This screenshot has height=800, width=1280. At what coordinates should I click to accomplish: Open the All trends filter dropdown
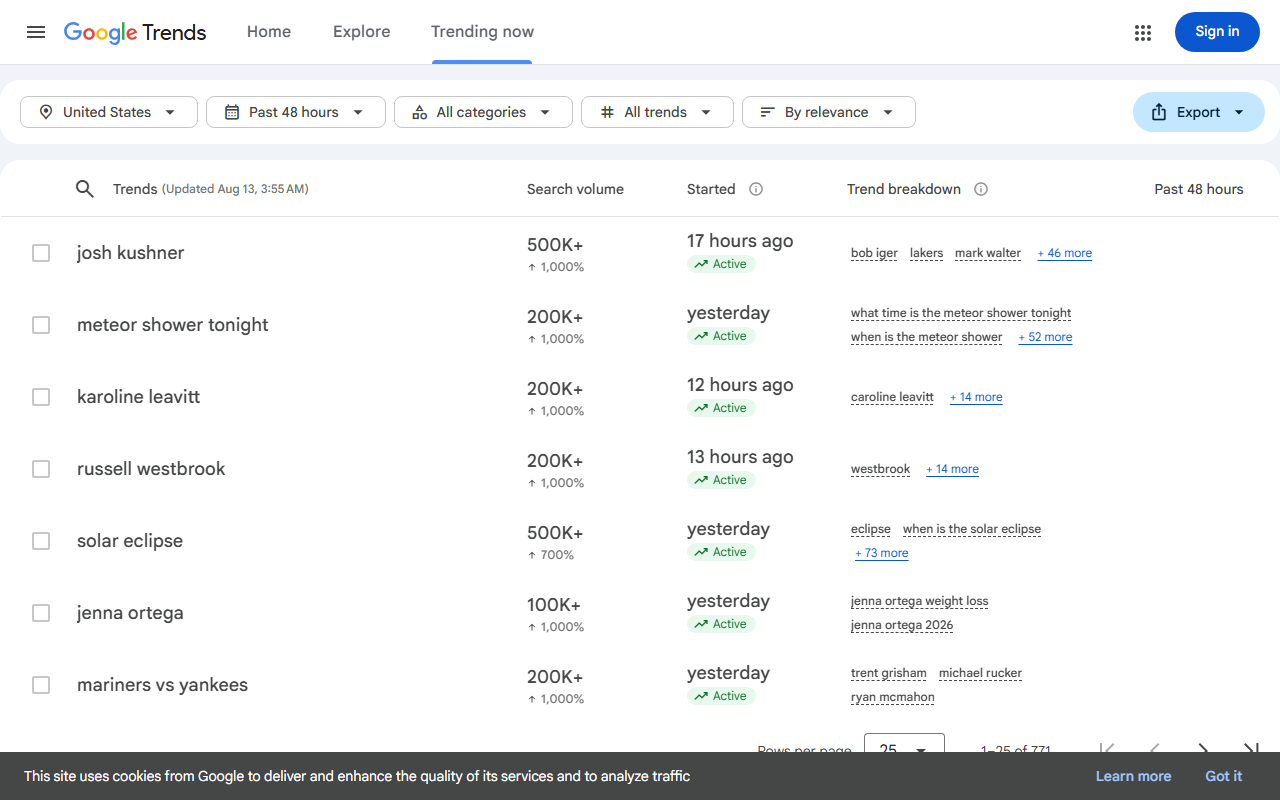657,112
